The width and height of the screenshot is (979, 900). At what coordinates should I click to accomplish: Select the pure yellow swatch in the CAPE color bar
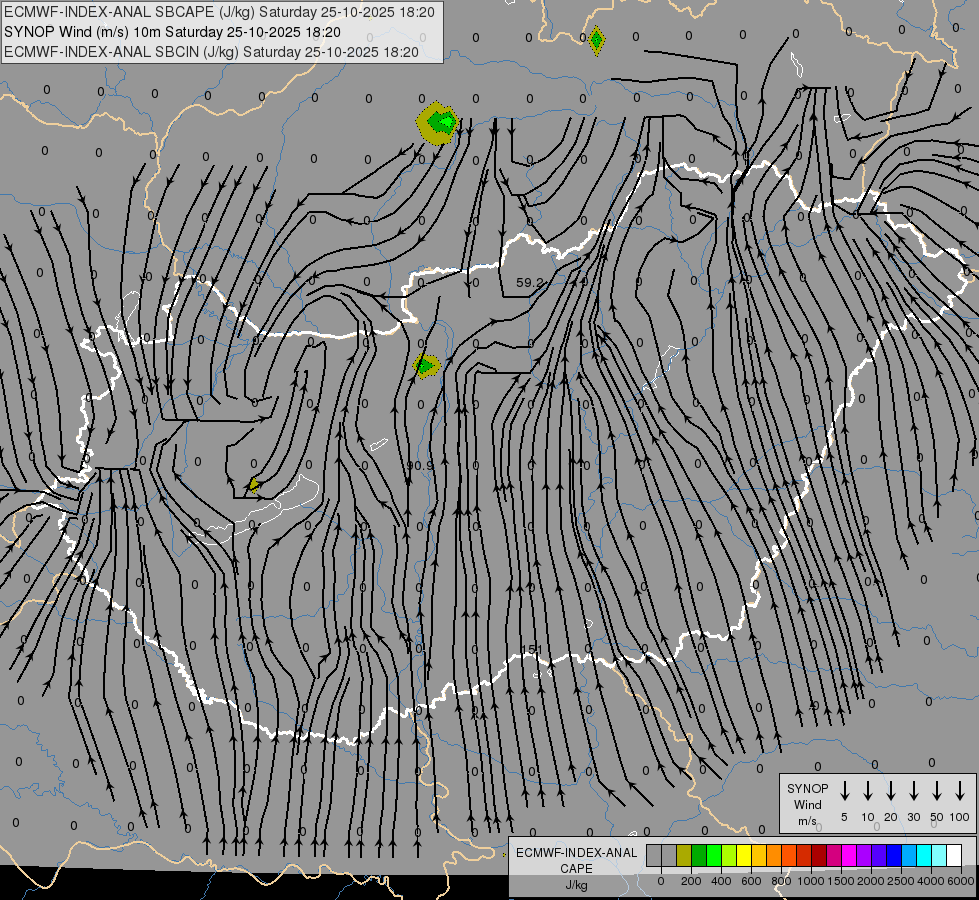[x=744, y=855]
